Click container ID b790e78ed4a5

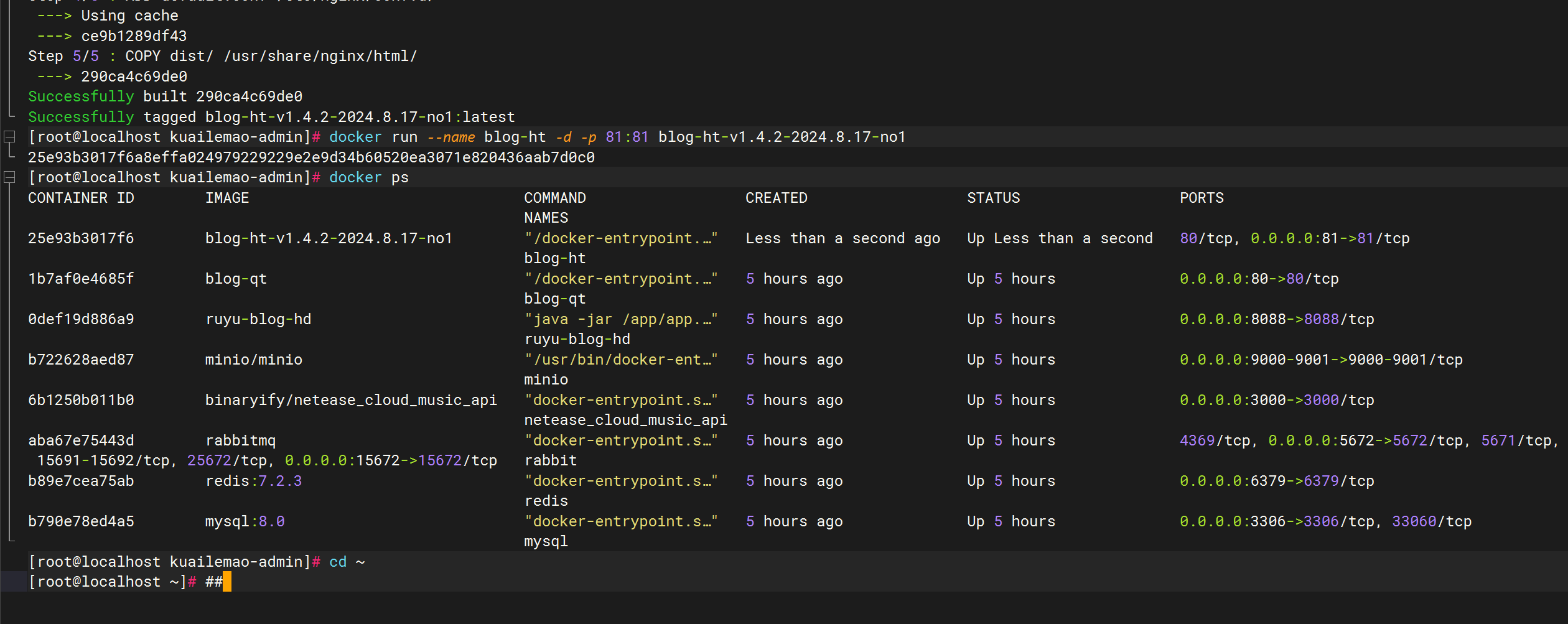81,521
